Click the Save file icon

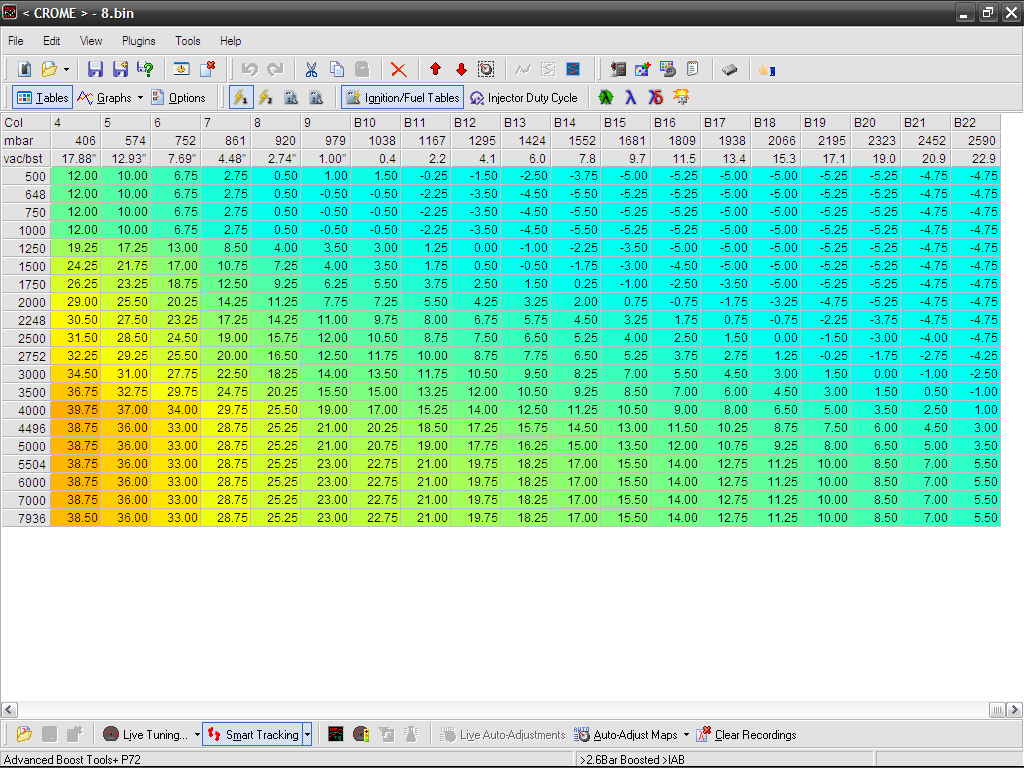coord(95,69)
